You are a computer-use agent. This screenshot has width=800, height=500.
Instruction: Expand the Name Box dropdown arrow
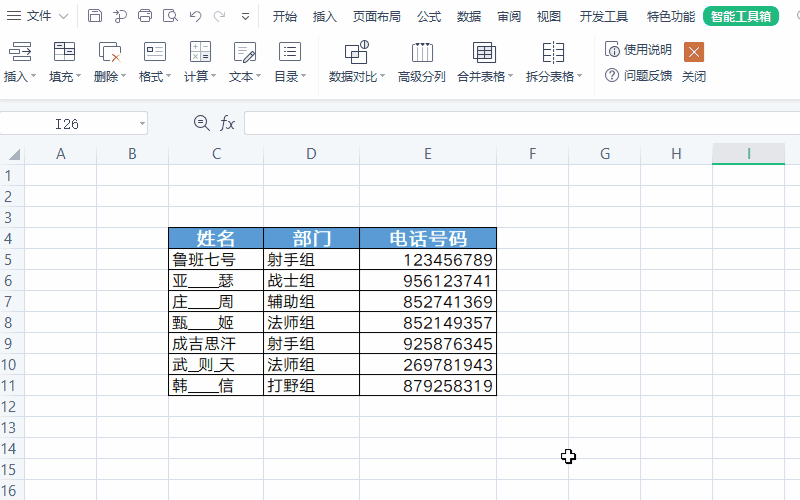[142, 123]
